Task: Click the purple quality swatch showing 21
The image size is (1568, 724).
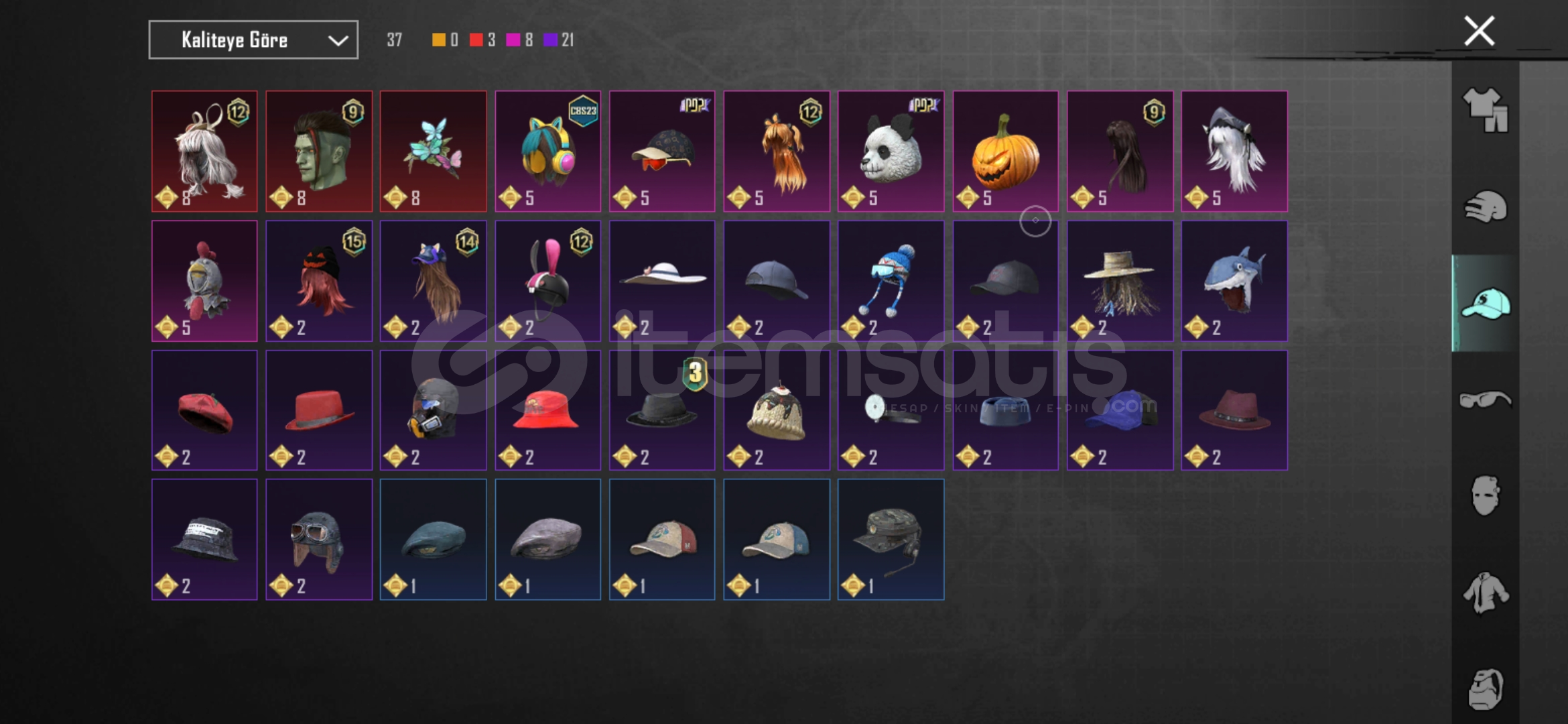Action: coord(550,40)
